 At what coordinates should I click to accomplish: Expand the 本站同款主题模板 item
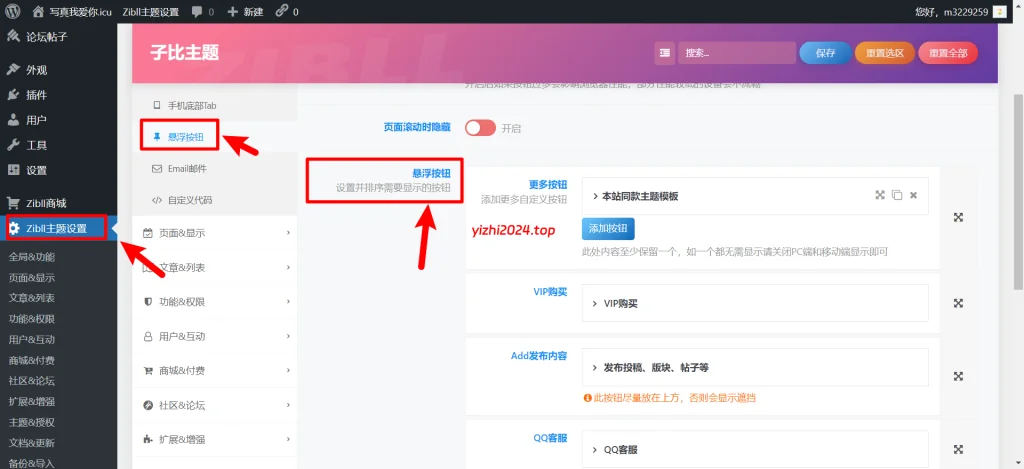(755, 196)
